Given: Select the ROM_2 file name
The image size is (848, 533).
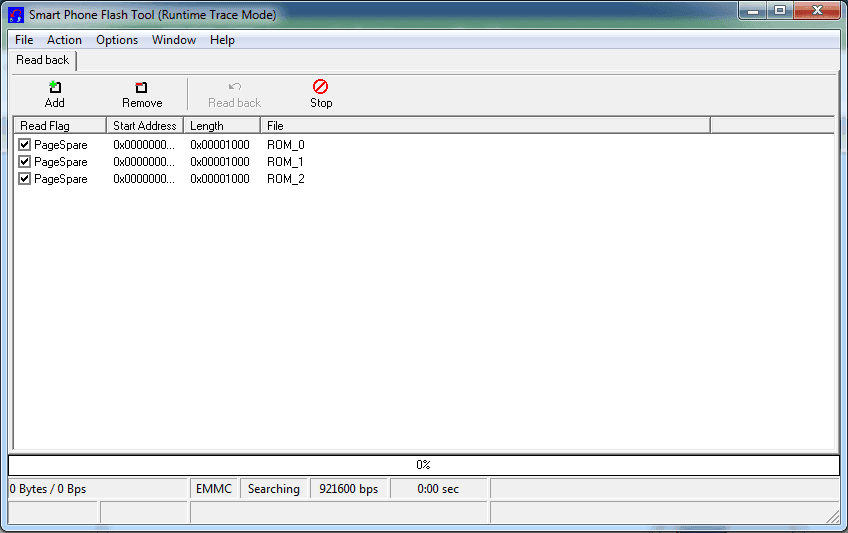Looking at the screenshot, I should (x=286, y=178).
